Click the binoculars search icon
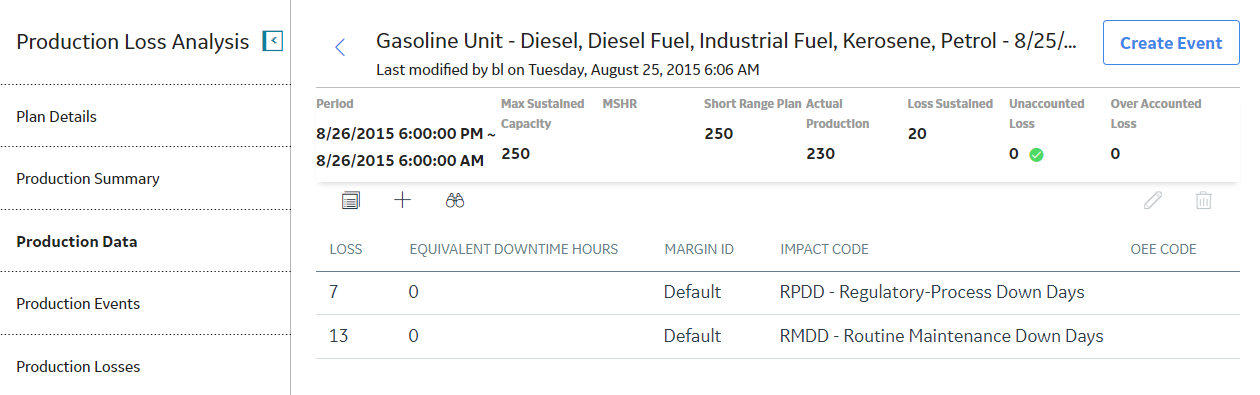 coord(455,201)
